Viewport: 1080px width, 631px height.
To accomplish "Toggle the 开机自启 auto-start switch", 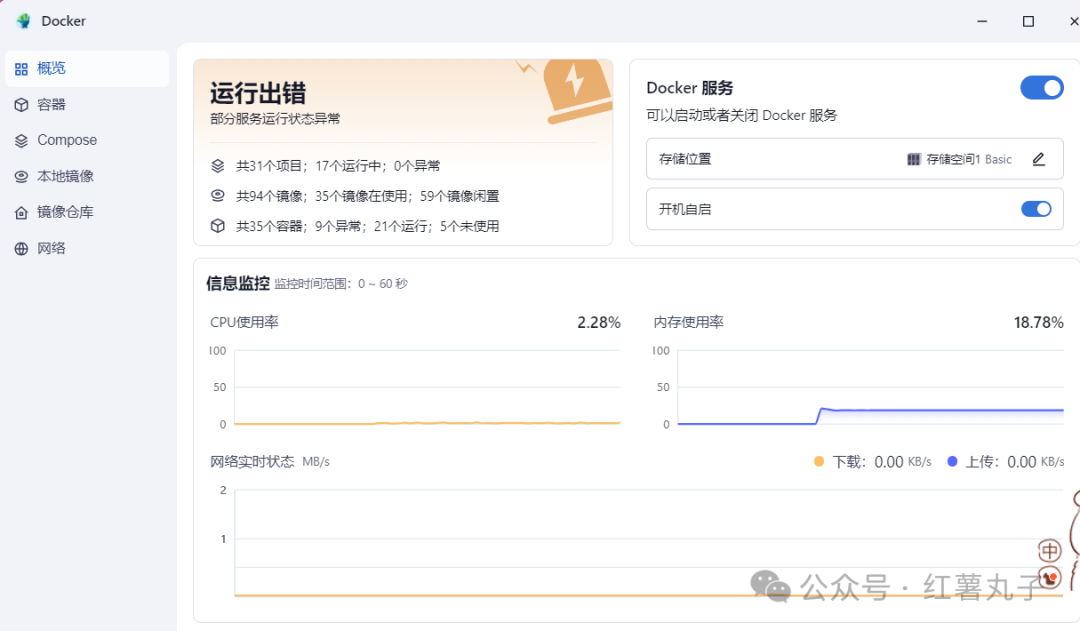I will [1036, 209].
